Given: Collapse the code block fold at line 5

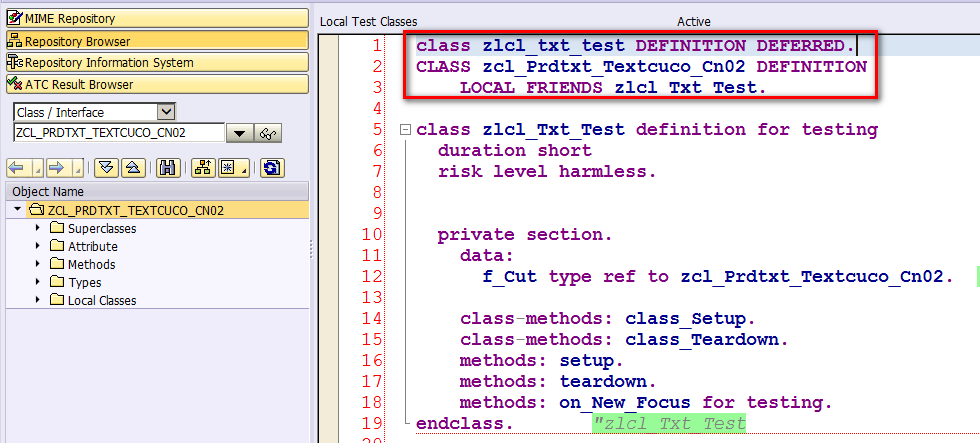Looking at the screenshot, I should tap(405, 130).
